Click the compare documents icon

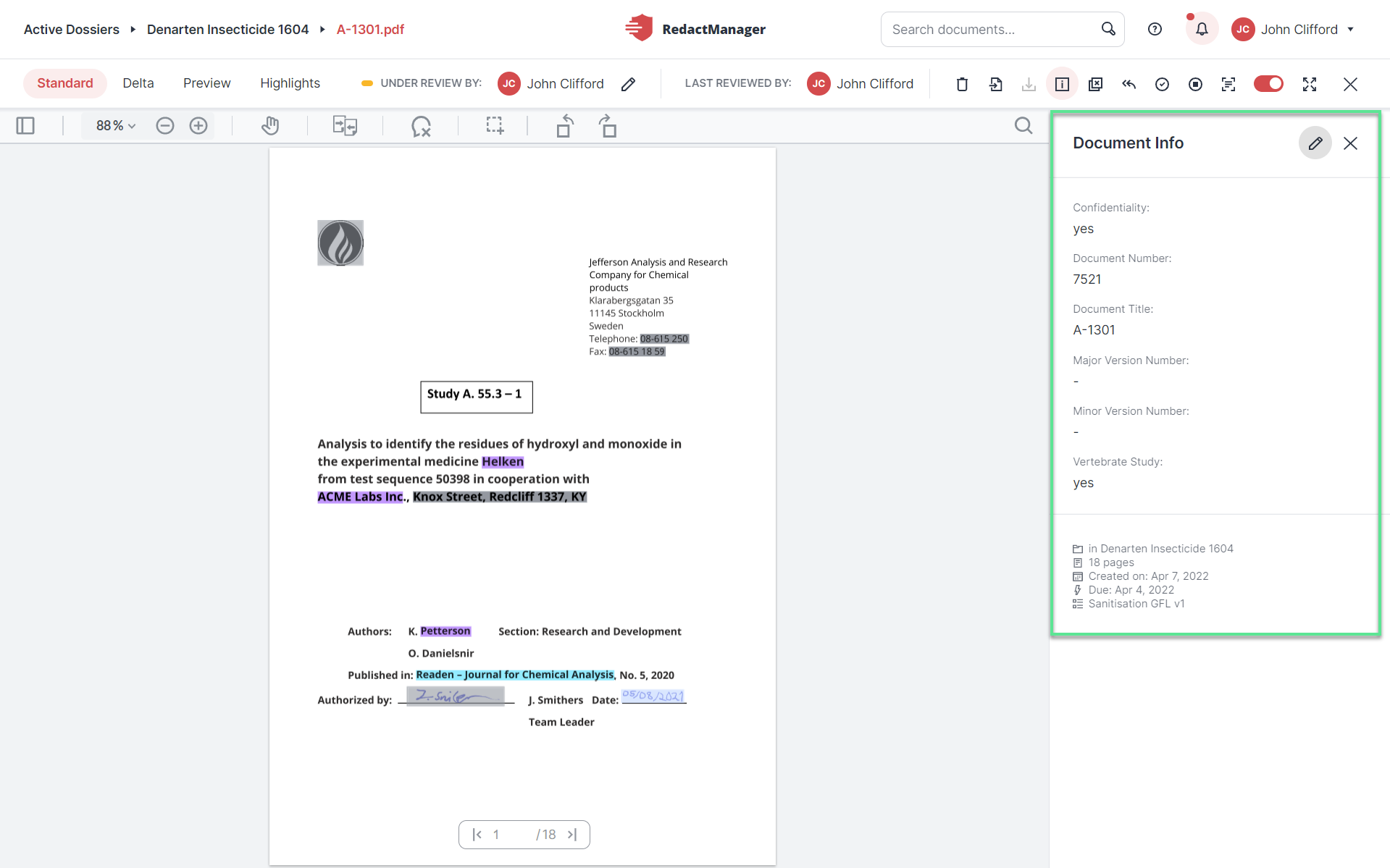pyautogui.click(x=345, y=126)
